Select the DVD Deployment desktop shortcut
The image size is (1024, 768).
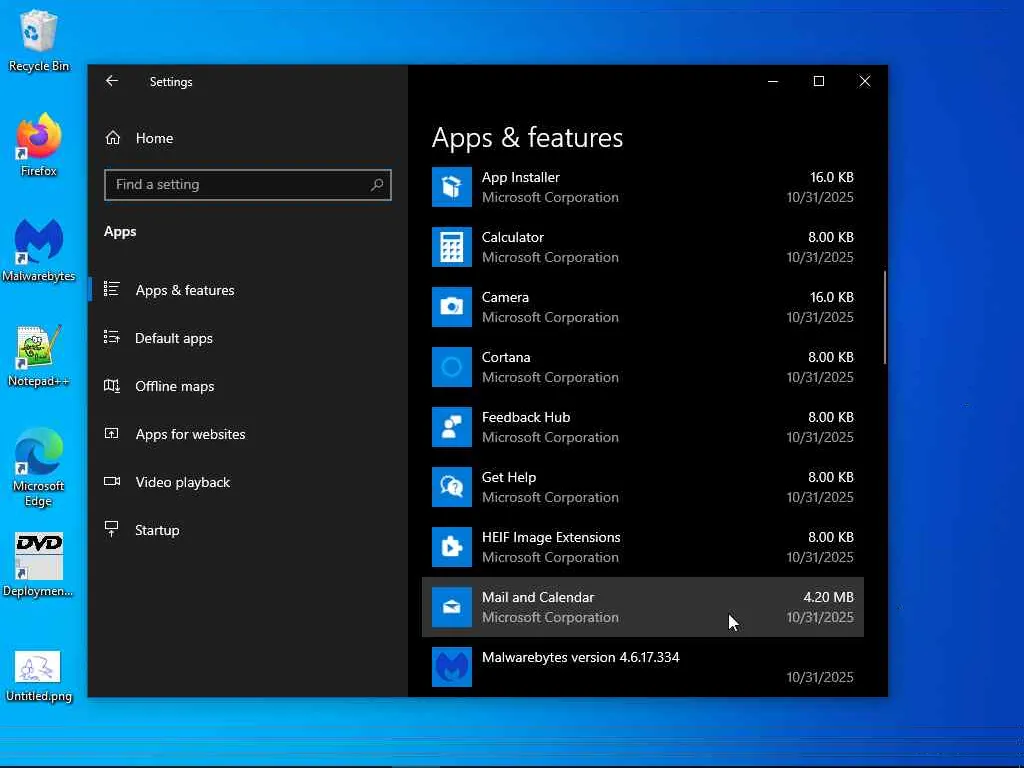pos(39,566)
